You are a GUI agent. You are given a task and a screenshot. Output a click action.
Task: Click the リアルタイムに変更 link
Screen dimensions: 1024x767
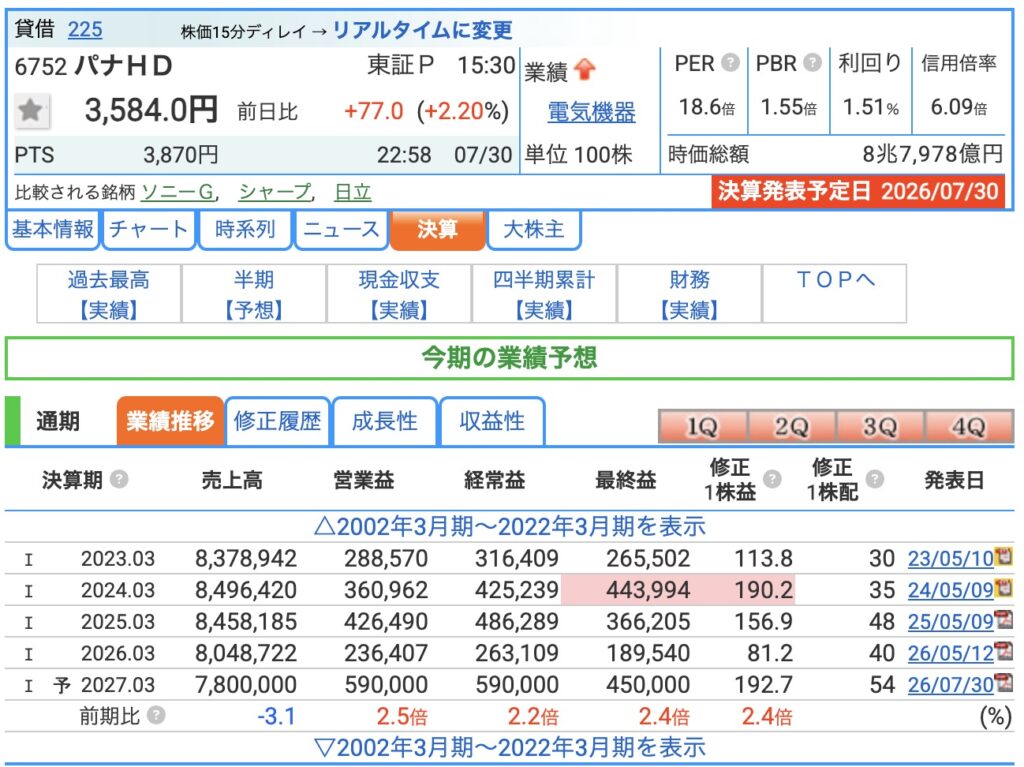(x=423, y=30)
